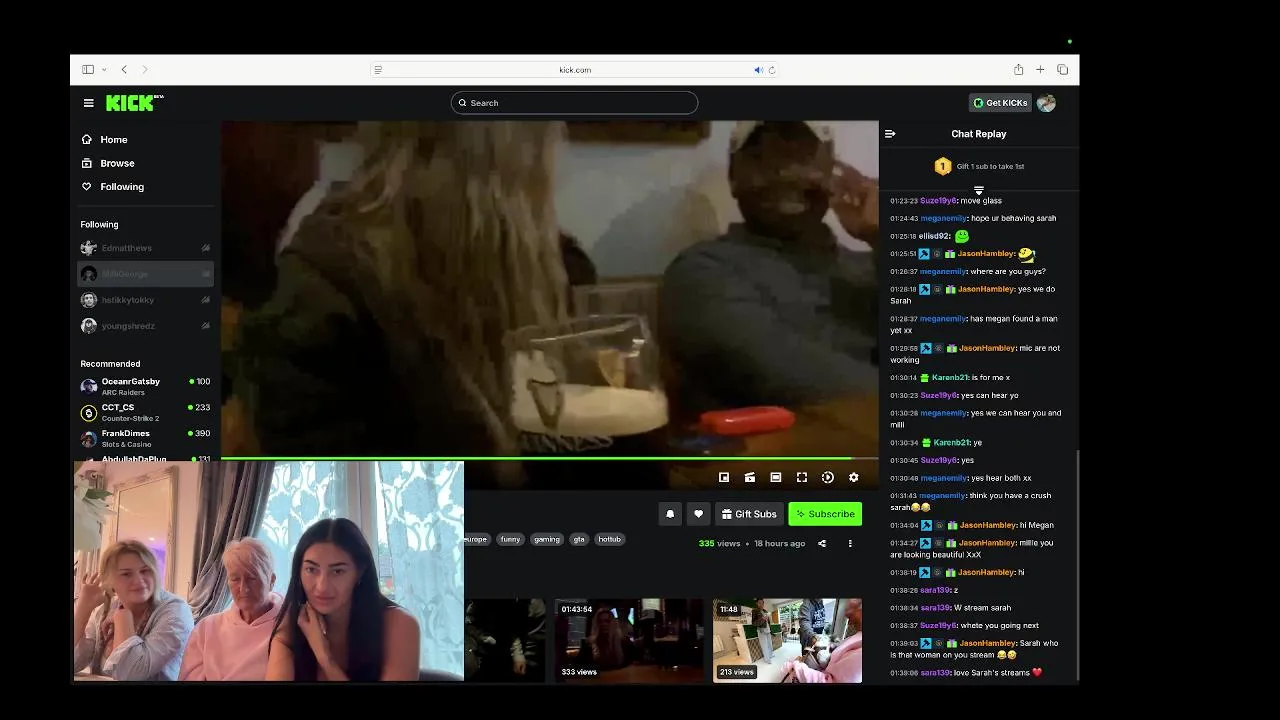Collapse the Kick sidebar with the hamburger menu

[89, 103]
